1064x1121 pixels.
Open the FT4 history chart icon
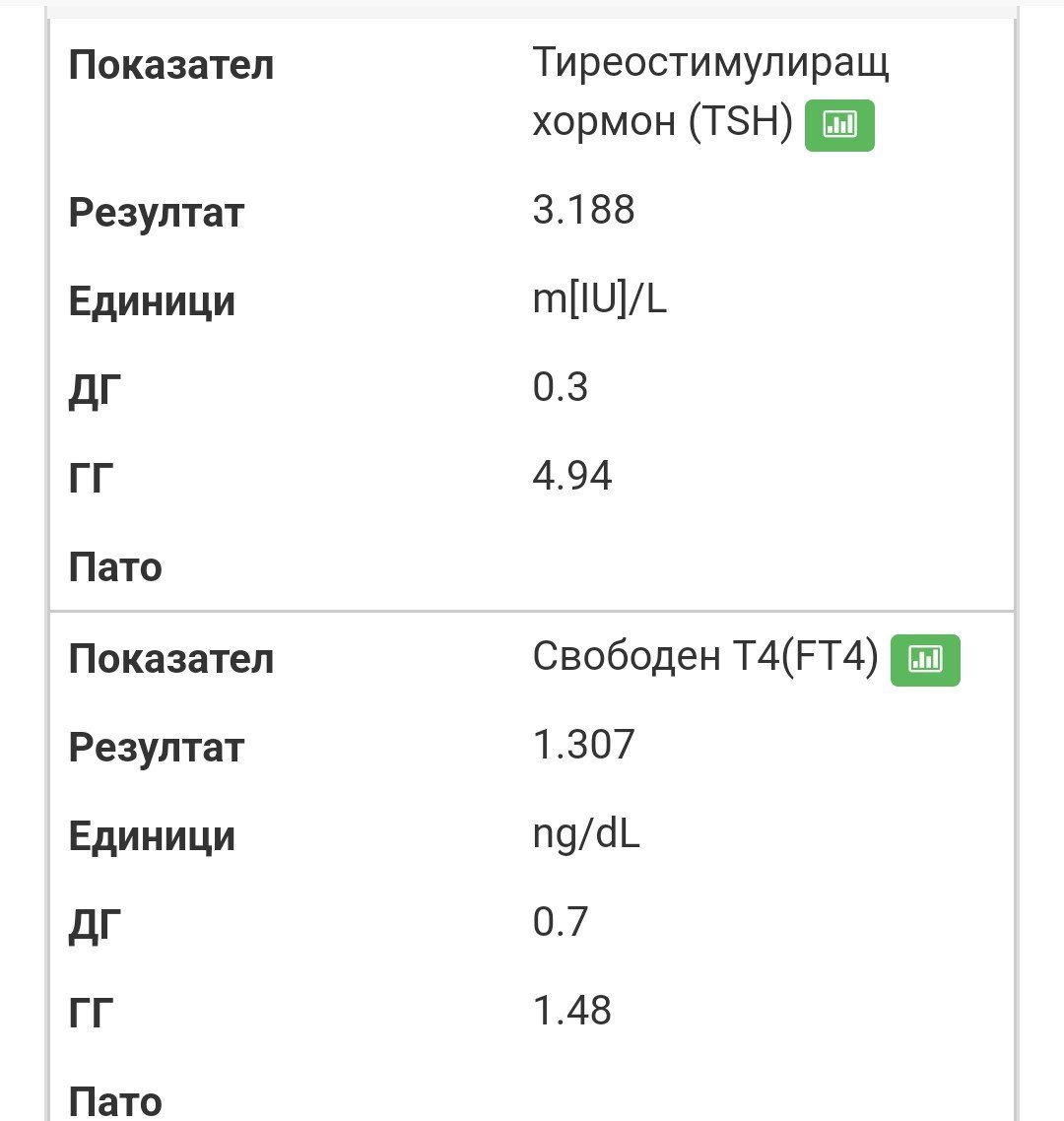click(925, 660)
